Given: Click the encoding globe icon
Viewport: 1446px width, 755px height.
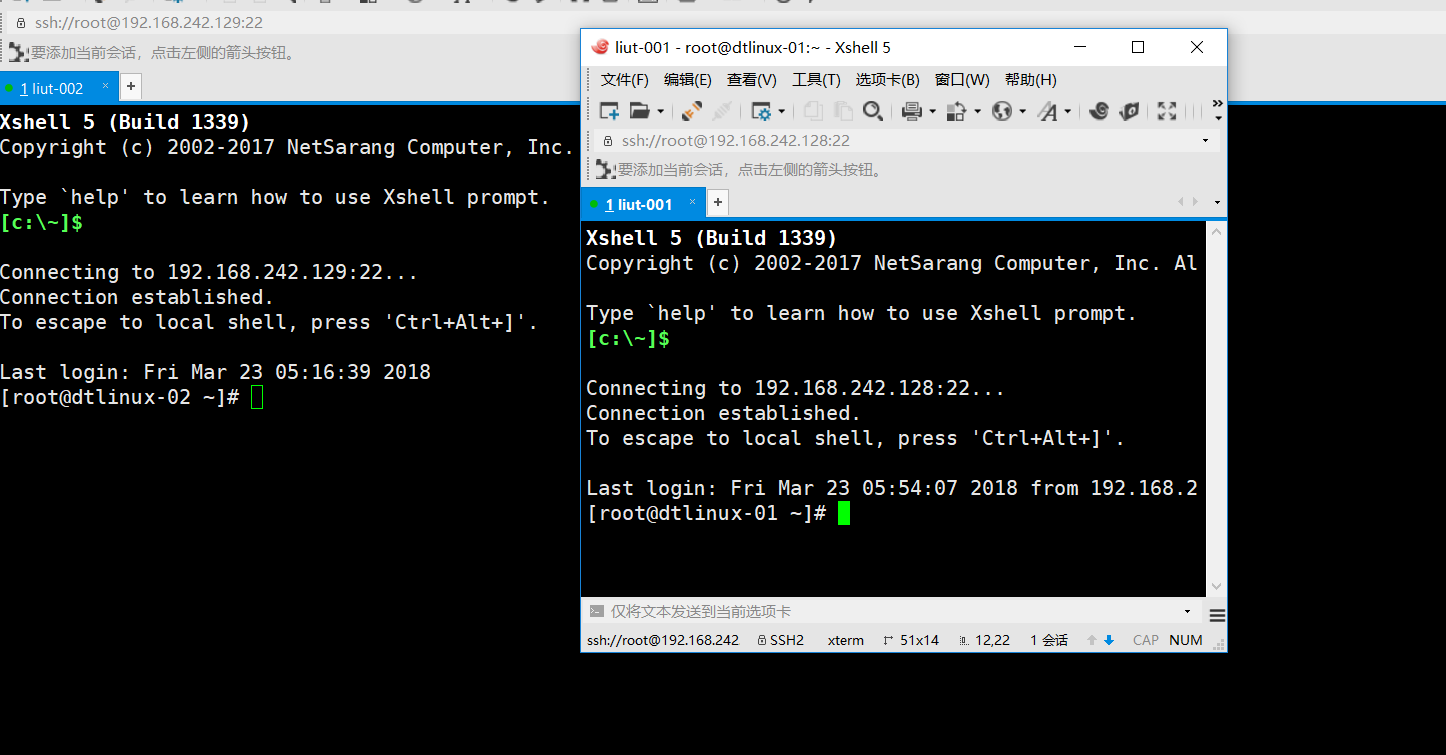Looking at the screenshot, I should (x=1001, y=111).
